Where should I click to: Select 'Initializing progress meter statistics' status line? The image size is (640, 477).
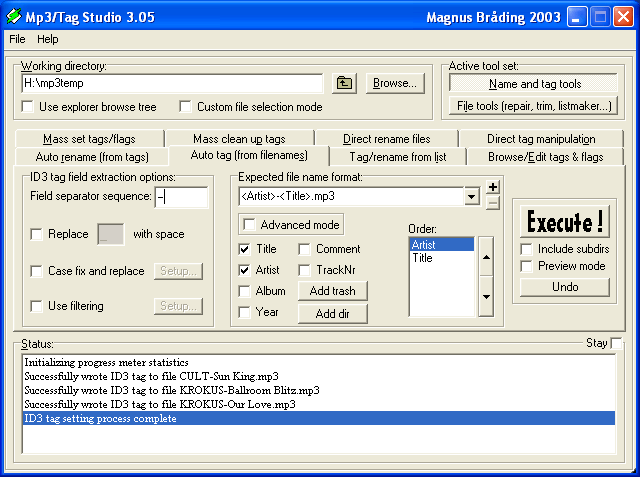pos(319,362)
